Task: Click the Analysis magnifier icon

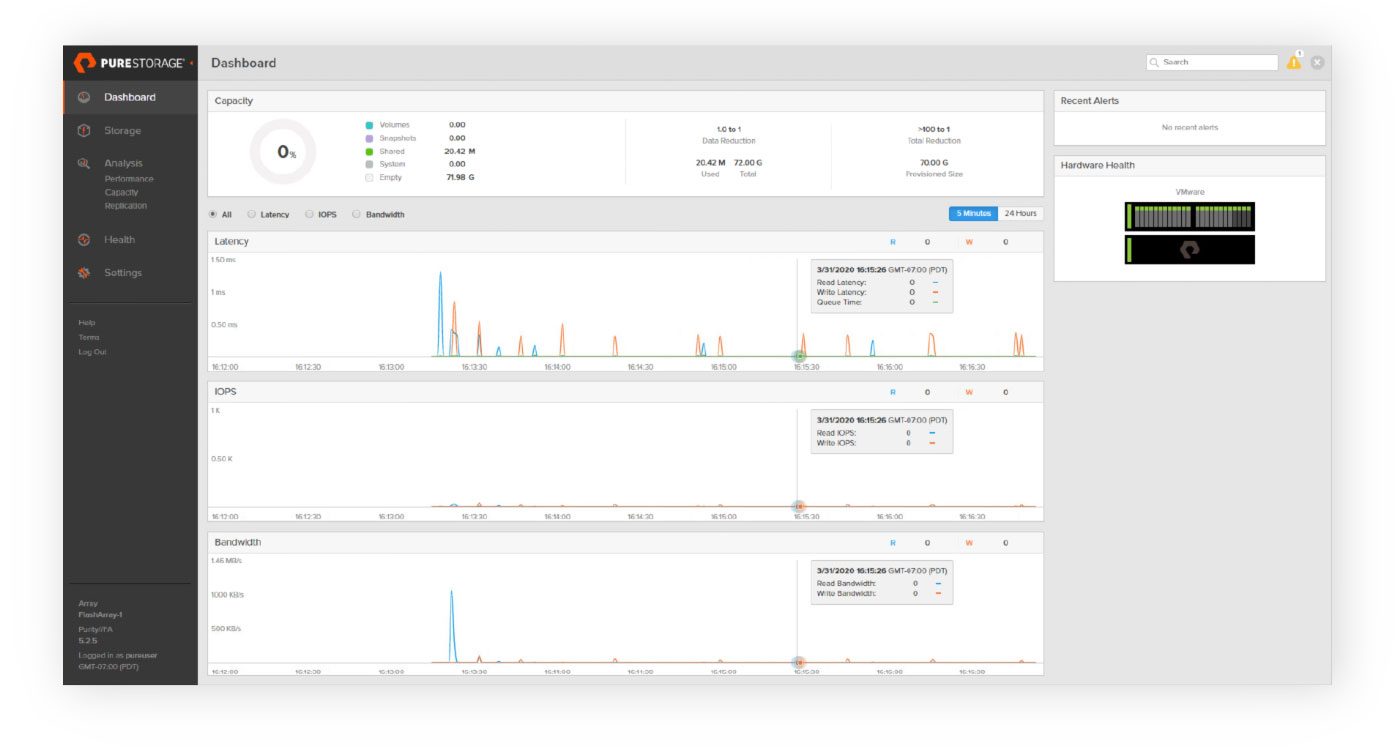Action: tap(85, 162)
